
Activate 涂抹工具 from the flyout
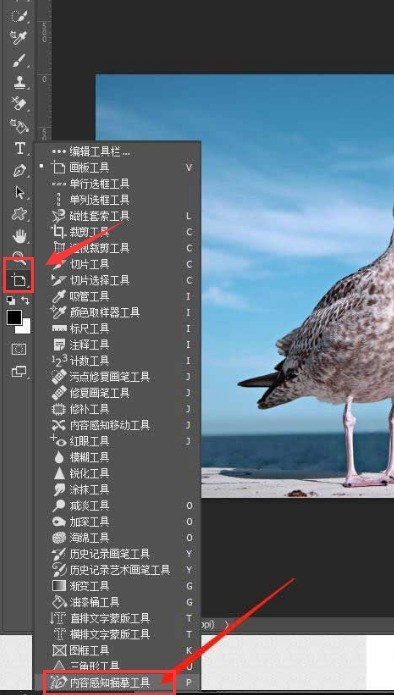[x=118, y=489]
